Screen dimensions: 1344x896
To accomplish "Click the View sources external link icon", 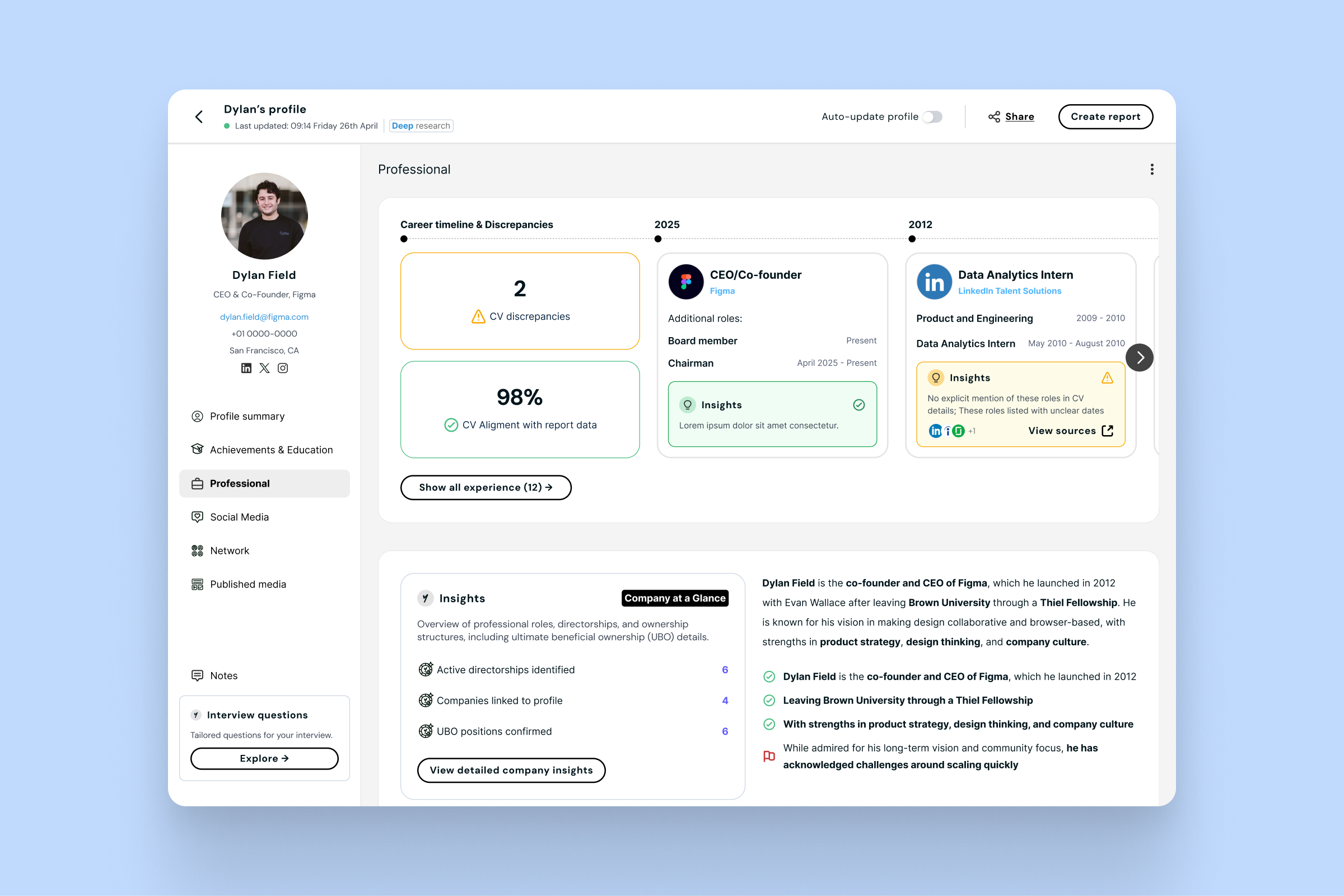I will coord(1108,431).
